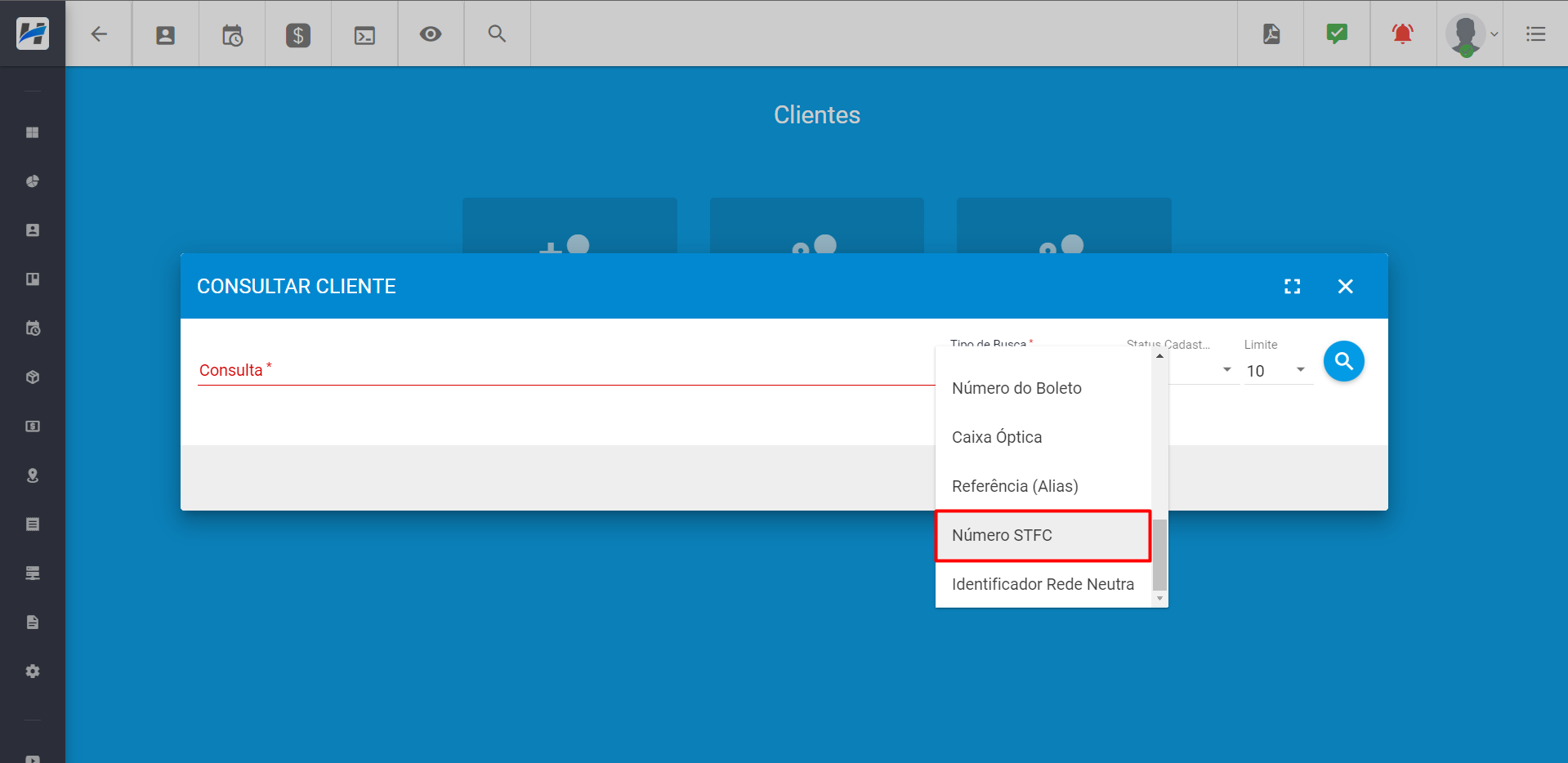
Task: Open the terminal console toolbar icon
Action: (x=364, y=34)
